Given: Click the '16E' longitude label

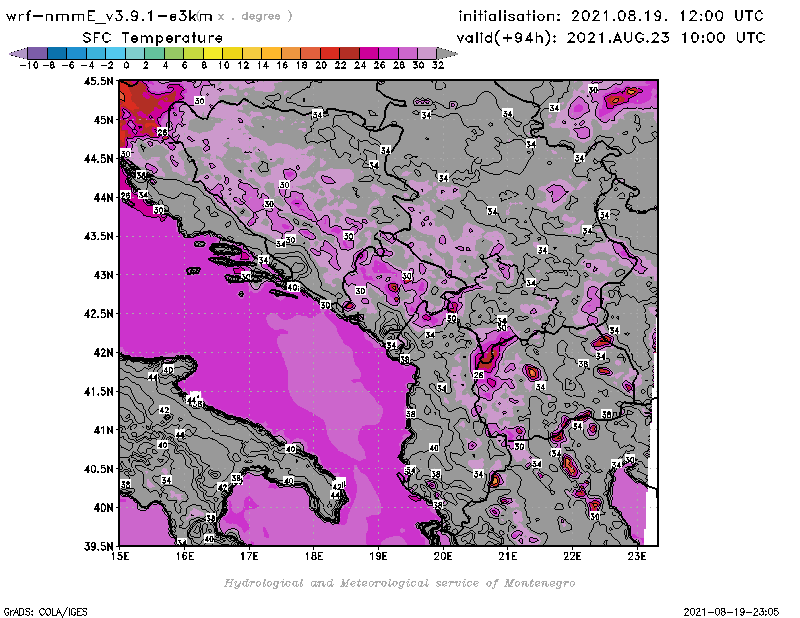Looking at the screenshot, I should (x=185, y=556).
